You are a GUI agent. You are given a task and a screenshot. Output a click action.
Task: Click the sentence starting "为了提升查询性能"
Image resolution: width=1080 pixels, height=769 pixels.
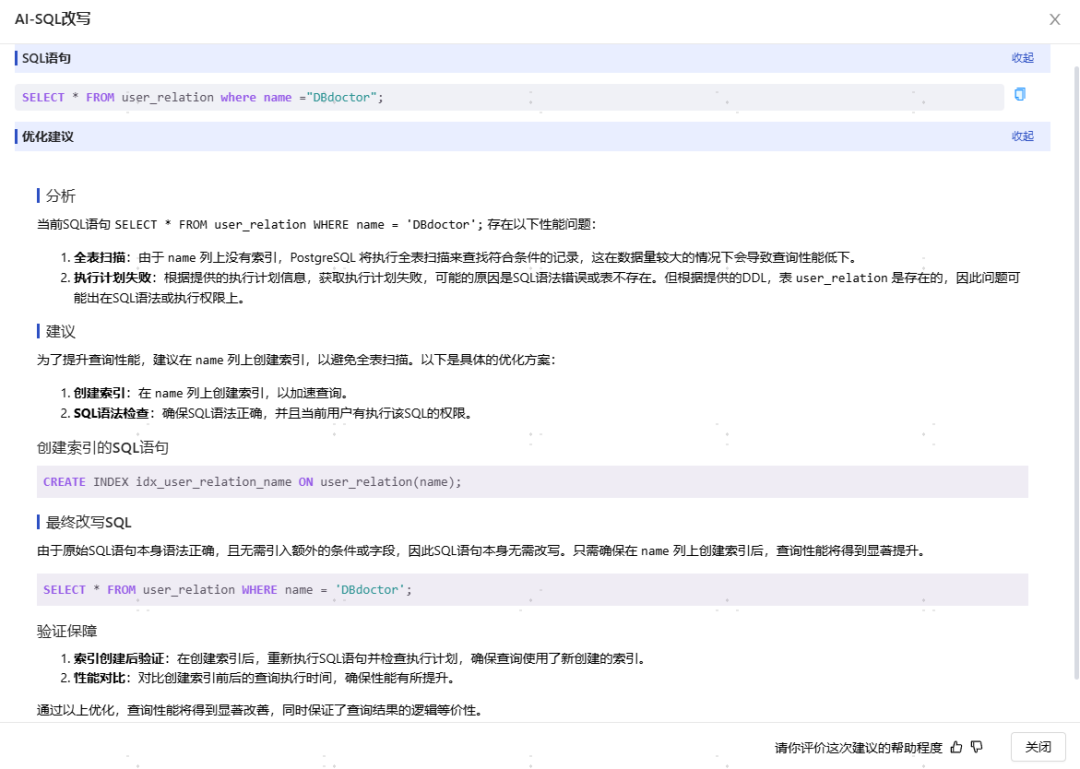click(296, 360)
